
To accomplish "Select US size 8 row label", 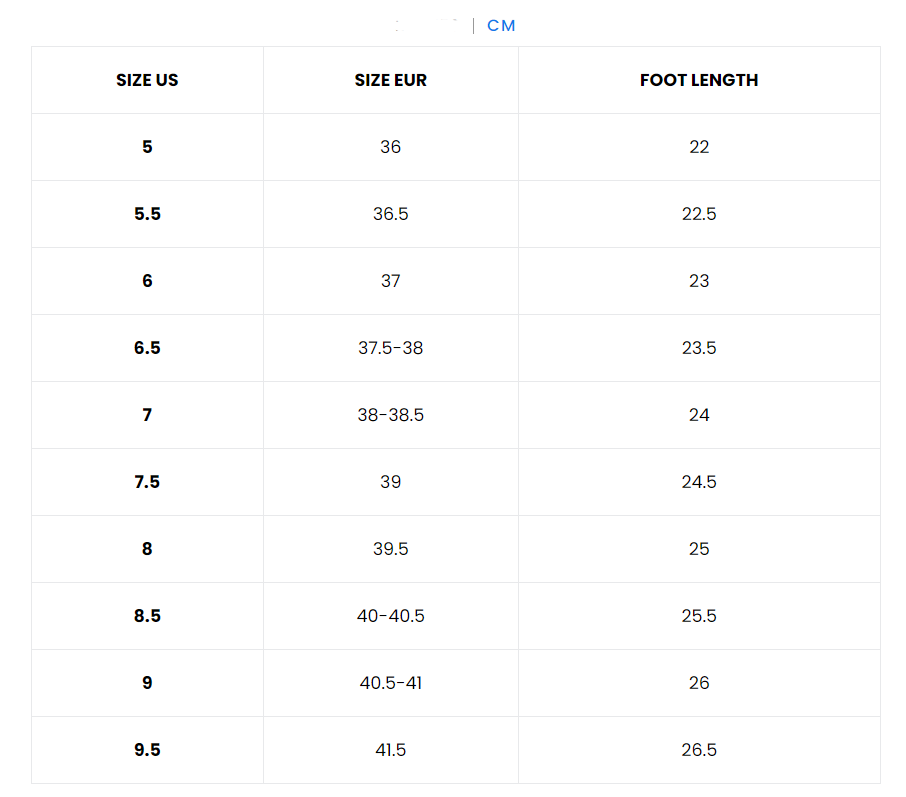I will click(x=147, y=549).
